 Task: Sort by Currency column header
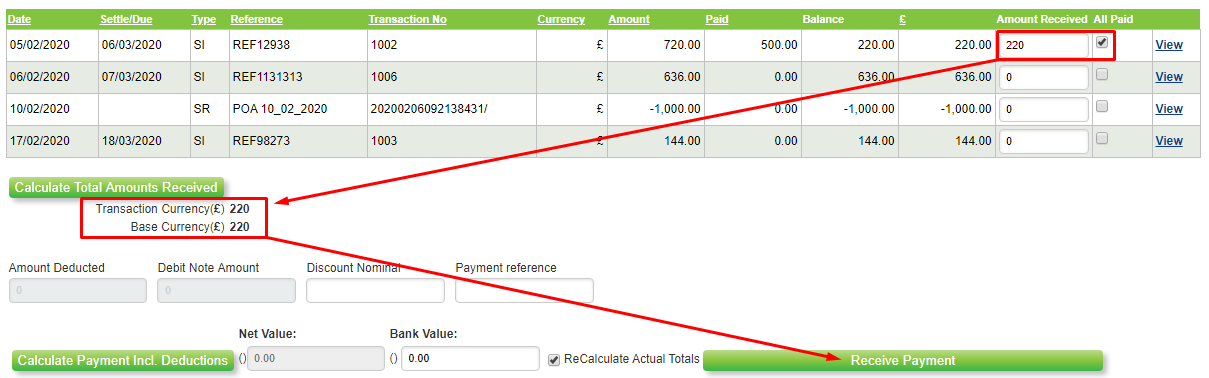tap(561, 19)
